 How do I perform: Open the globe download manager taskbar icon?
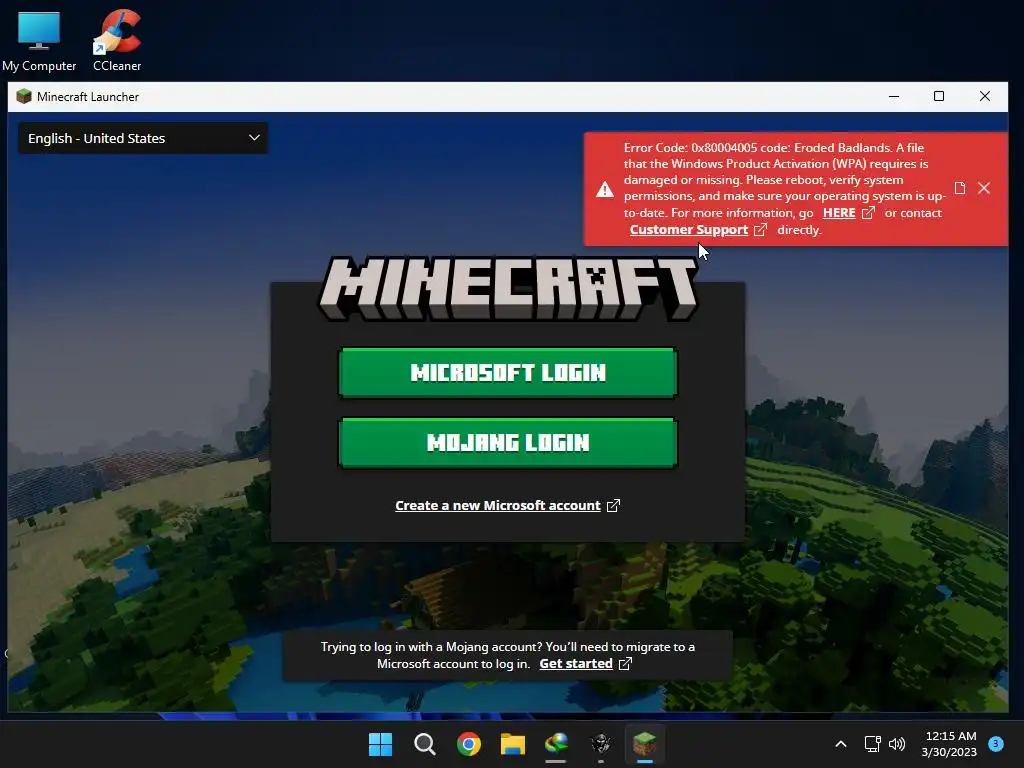tap(556, 744)
